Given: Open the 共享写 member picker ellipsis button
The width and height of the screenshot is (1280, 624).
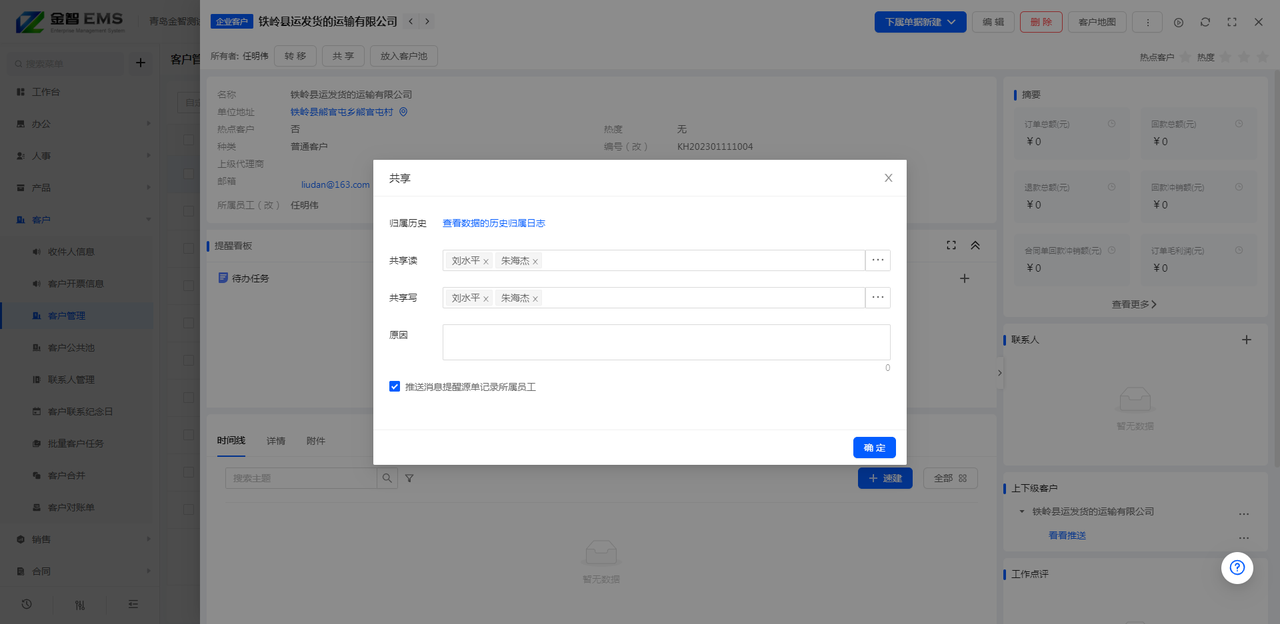Looking at the screenshot, I should coord(878,297).
